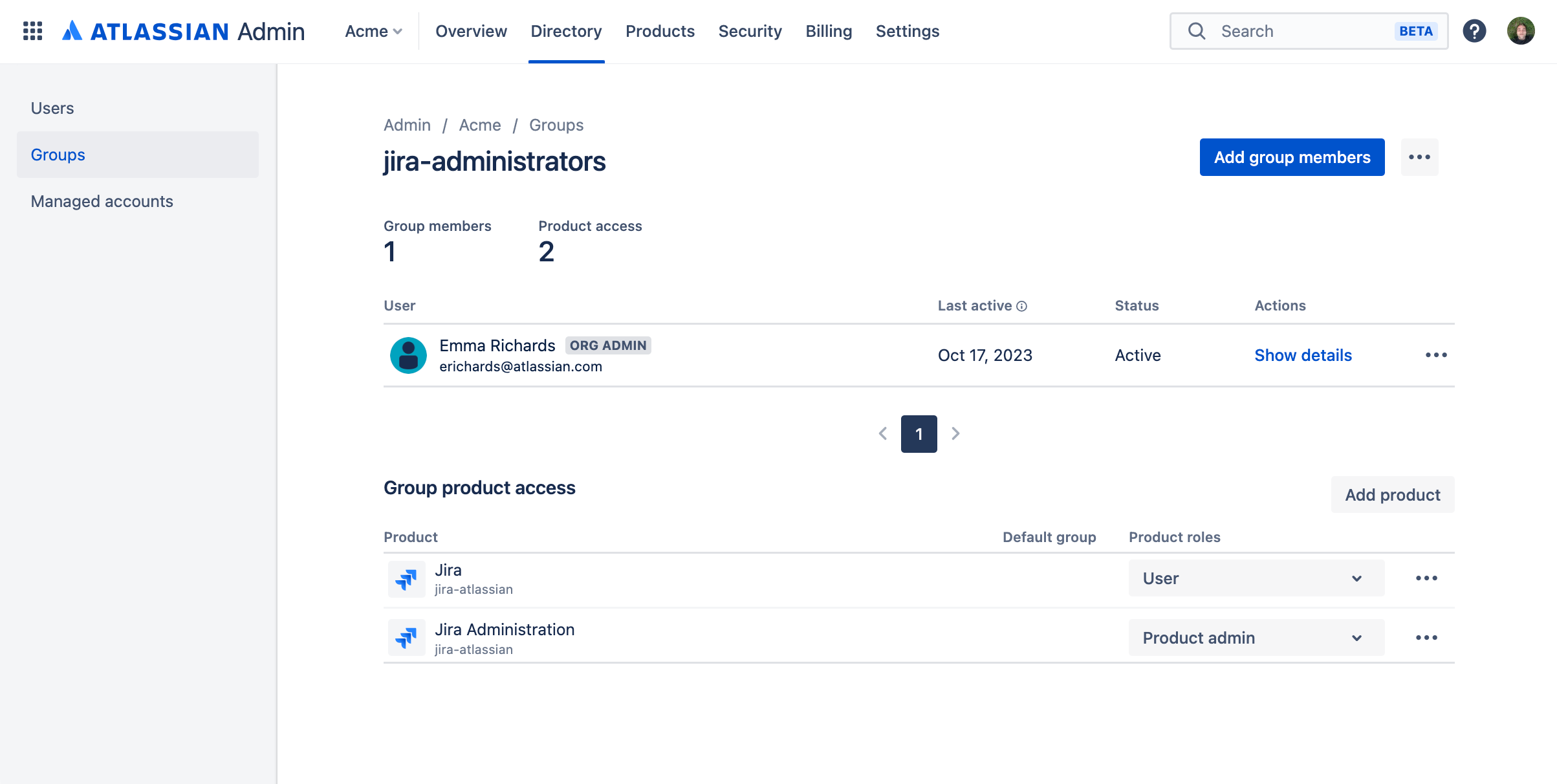Image resolution: width=1557 pixels, height=784 pixels.
Task: Expand the User role dropdown for Jira
Action: [1255, 578]
